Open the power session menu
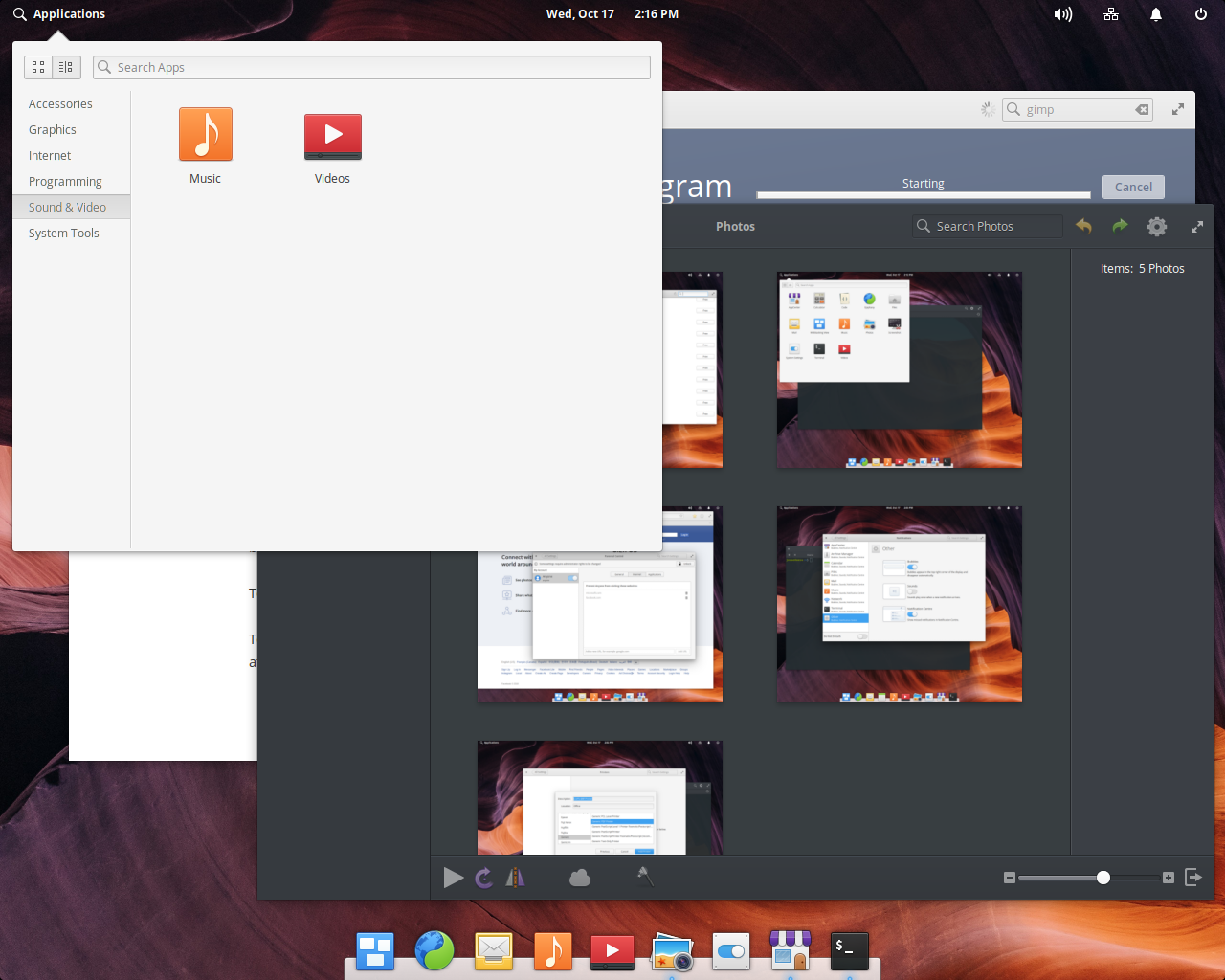Screen dimensions: 1225x980 [1201, 14]
